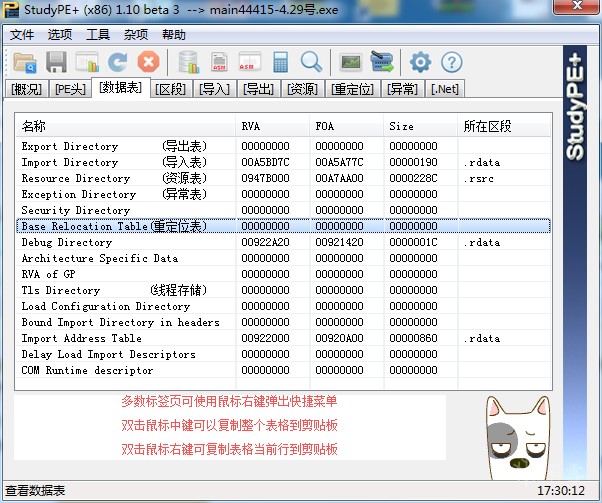602x503 pixels.
Task: Click the StudyPE+ title bar app icon
Action: click(11, 10)
